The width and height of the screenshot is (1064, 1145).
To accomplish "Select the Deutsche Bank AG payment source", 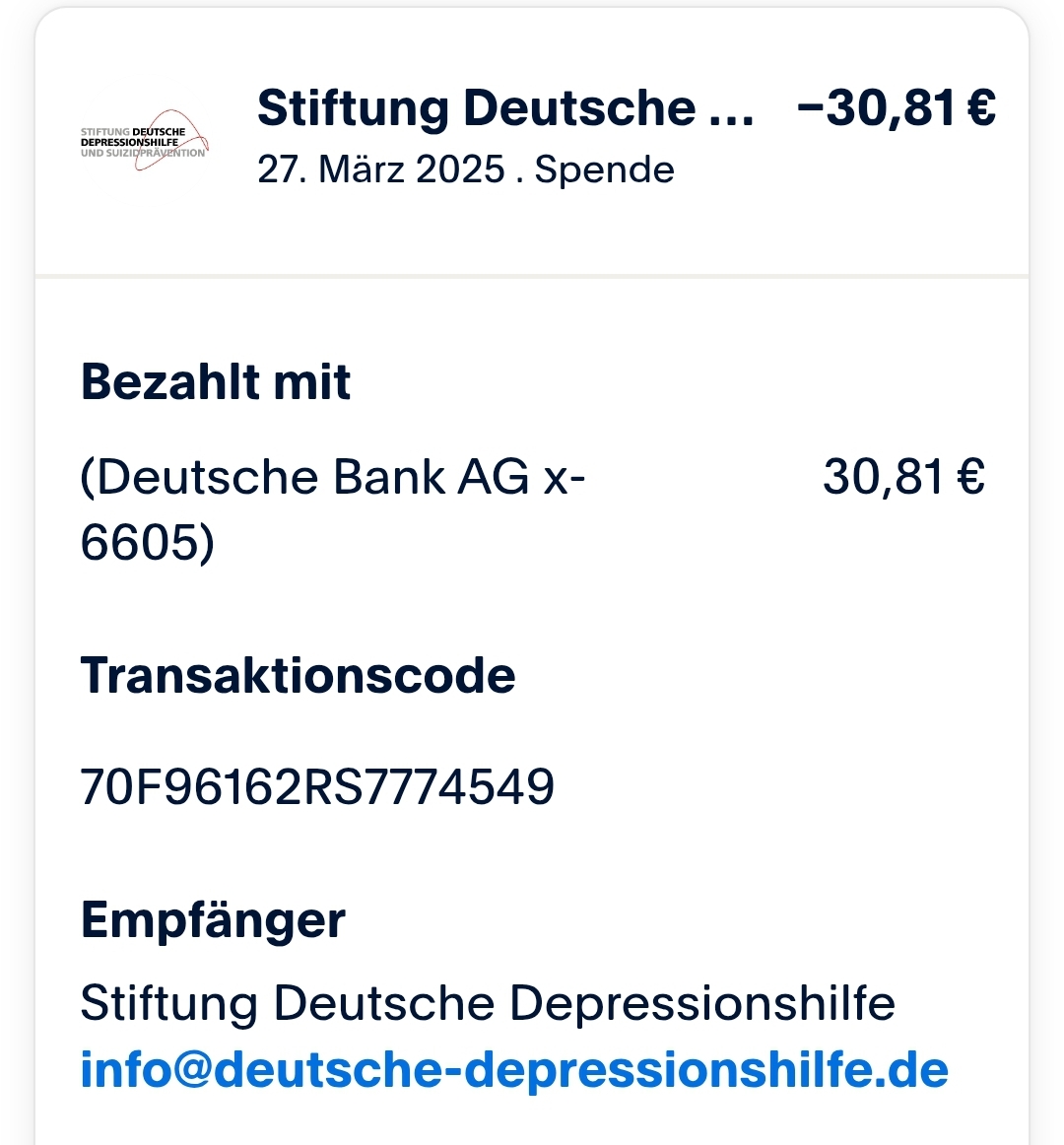I will point(332,478).
